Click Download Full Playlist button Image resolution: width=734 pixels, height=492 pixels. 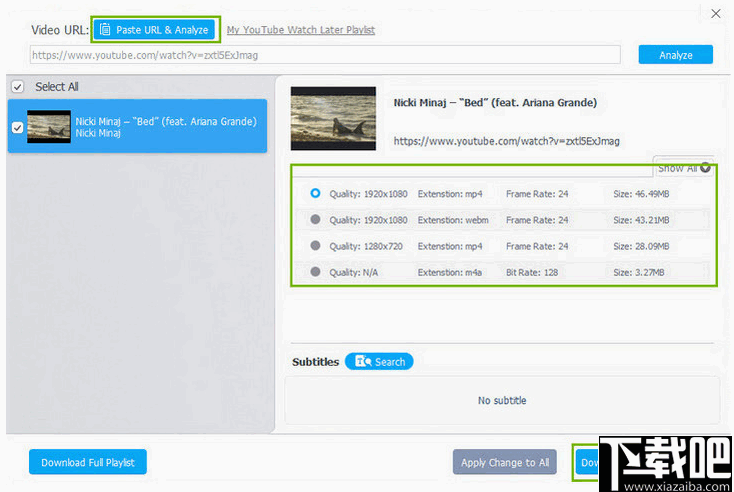tap(88, 462)
